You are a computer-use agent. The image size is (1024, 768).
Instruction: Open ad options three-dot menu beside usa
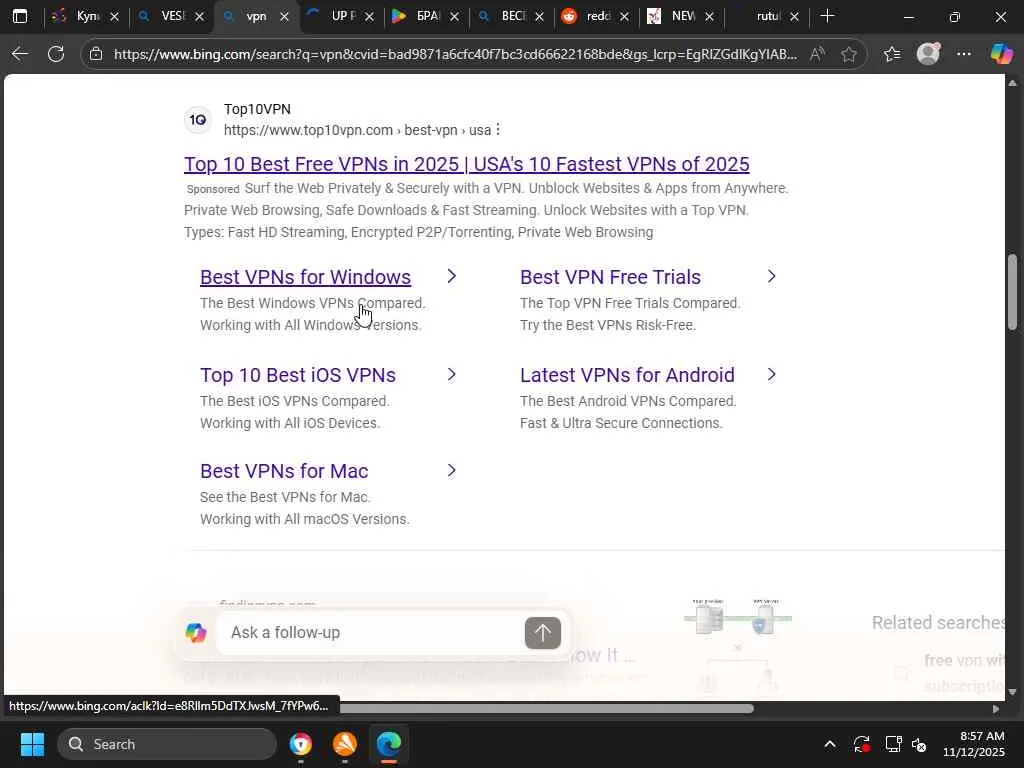point(498,130)
